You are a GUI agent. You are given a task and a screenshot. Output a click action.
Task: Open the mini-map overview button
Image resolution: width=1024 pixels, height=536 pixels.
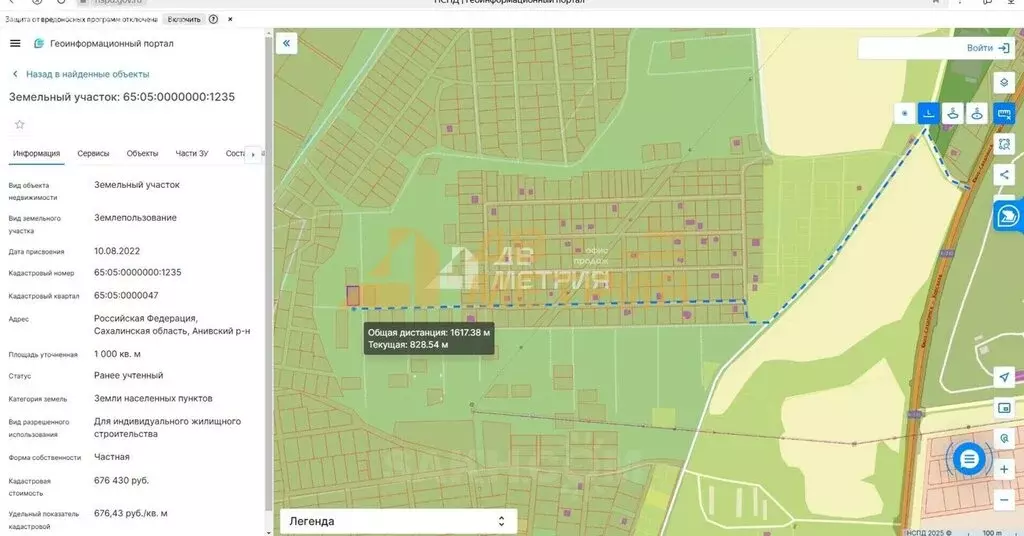1004,408
